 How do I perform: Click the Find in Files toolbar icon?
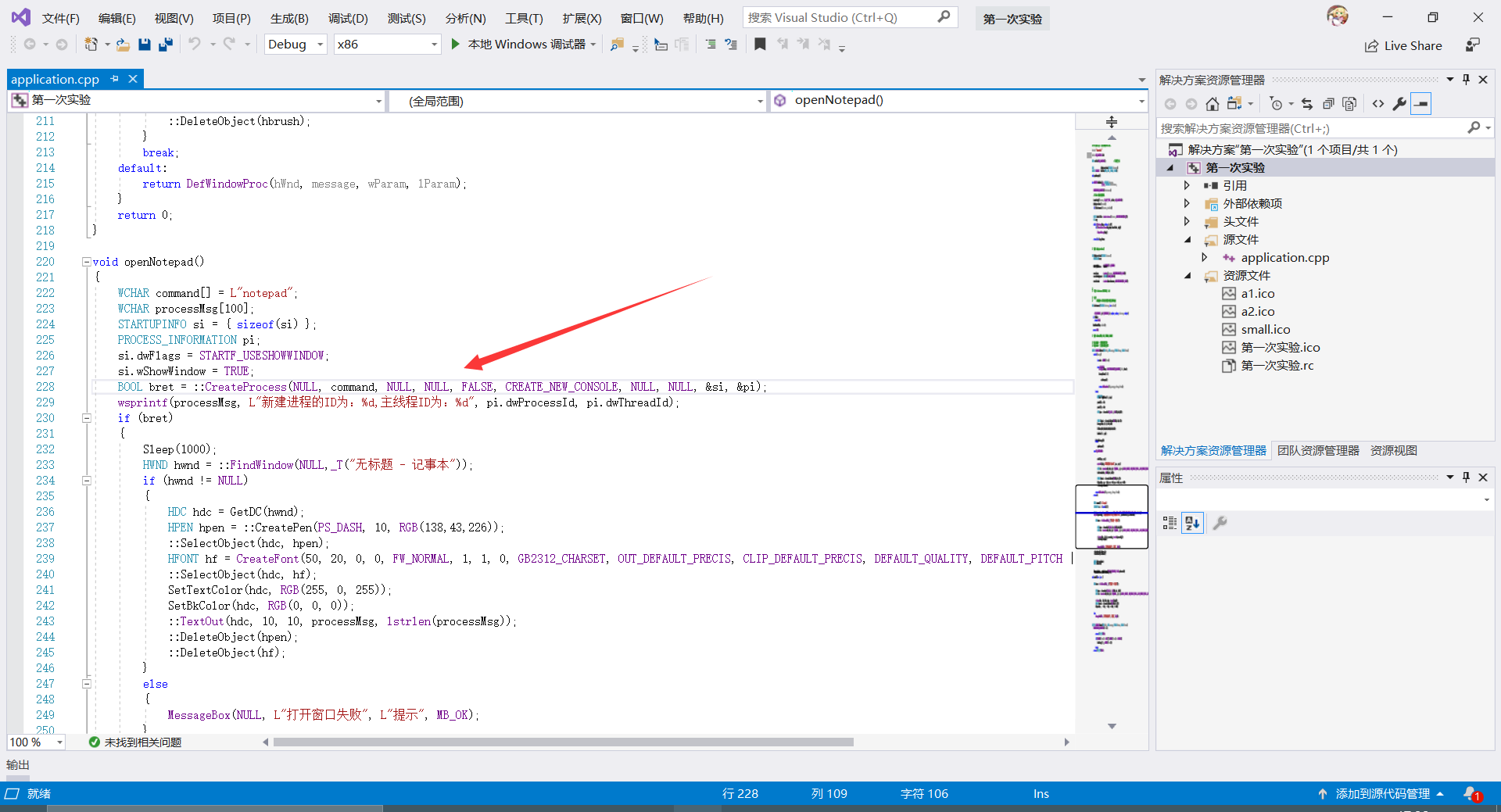617,45
